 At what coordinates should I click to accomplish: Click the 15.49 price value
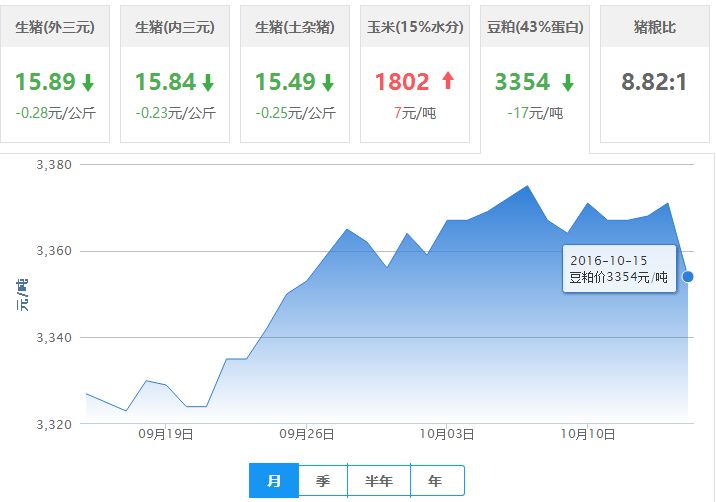(285, 82)
